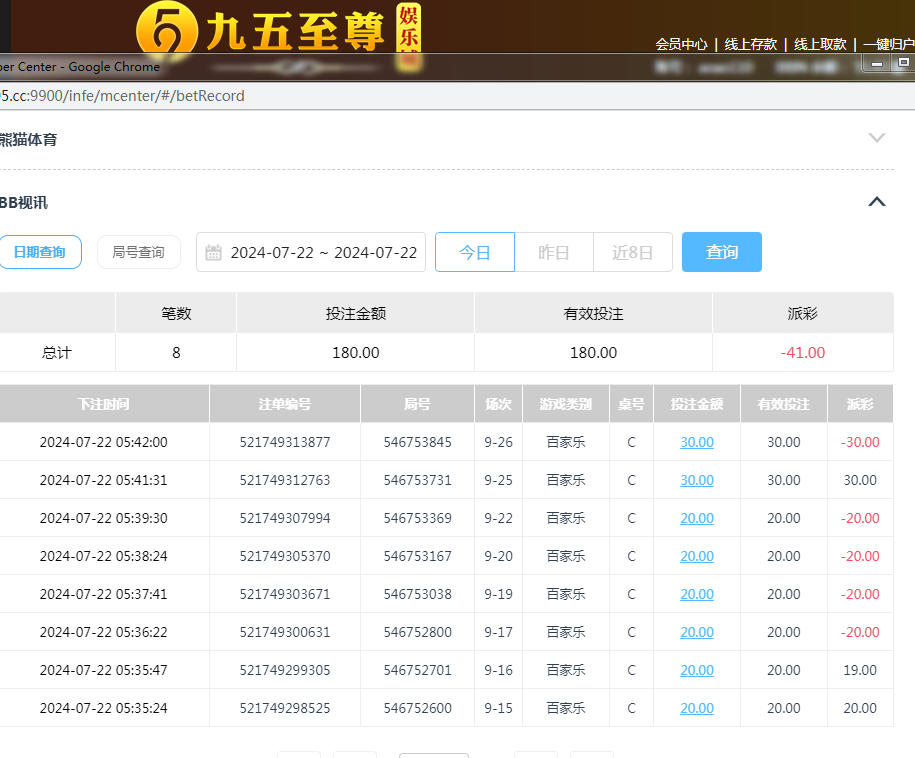915x758 pixels.
Task: Expand the 熊猫体育 section chevron
Action: coord(877,138)
